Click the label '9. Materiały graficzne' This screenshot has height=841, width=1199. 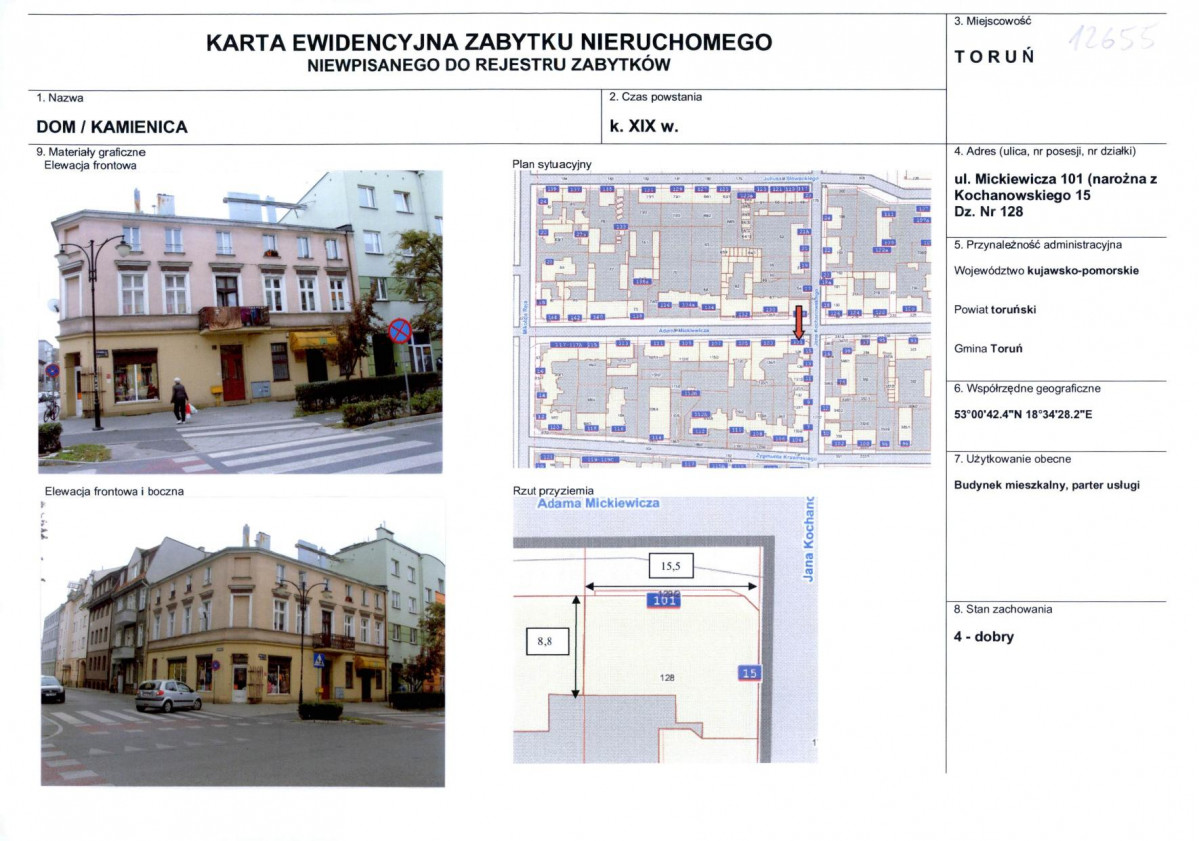click(x=91, y=152)
